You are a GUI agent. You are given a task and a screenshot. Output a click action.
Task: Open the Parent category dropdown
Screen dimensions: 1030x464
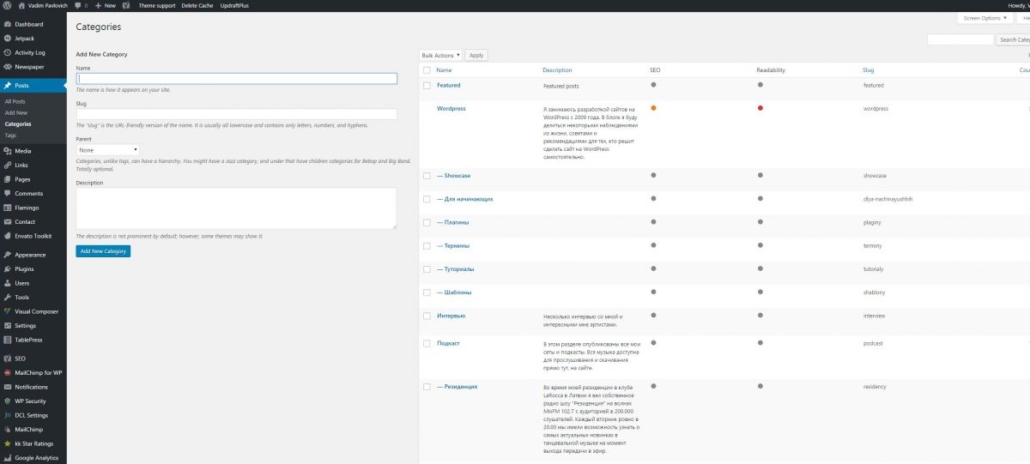(108, 149)
